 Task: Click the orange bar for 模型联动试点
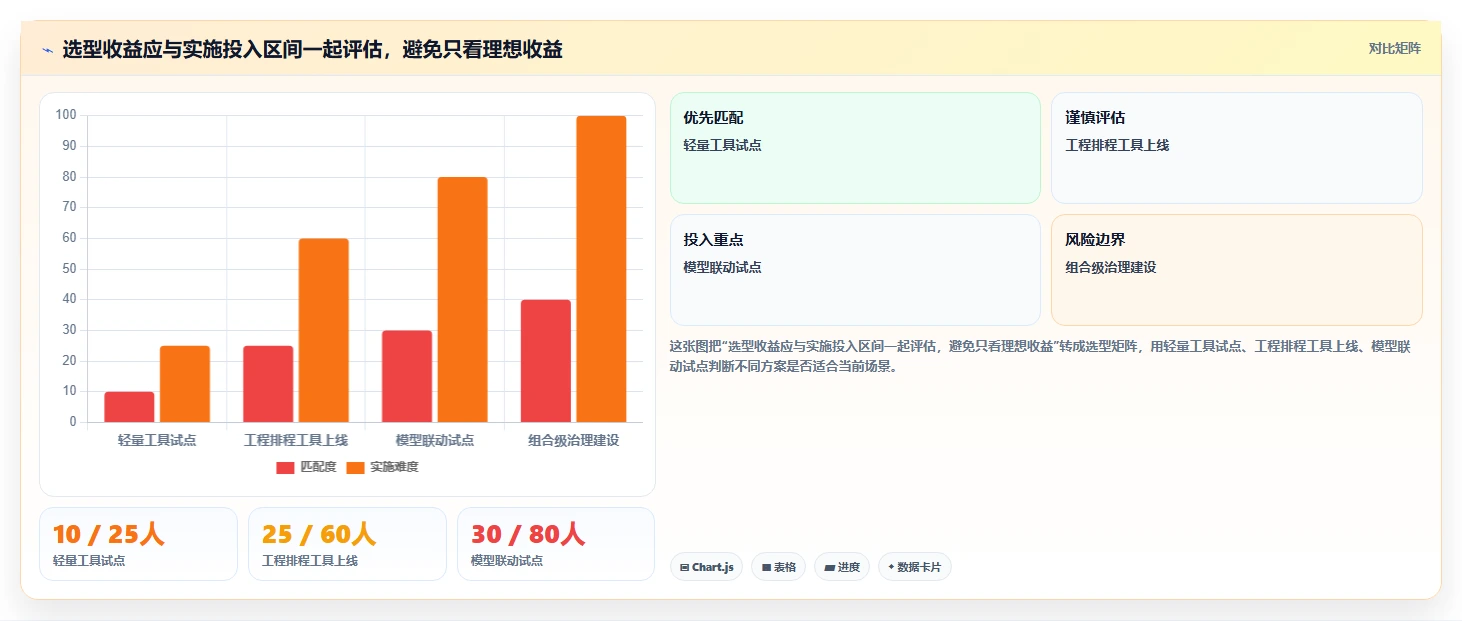[x=462, y=300]
